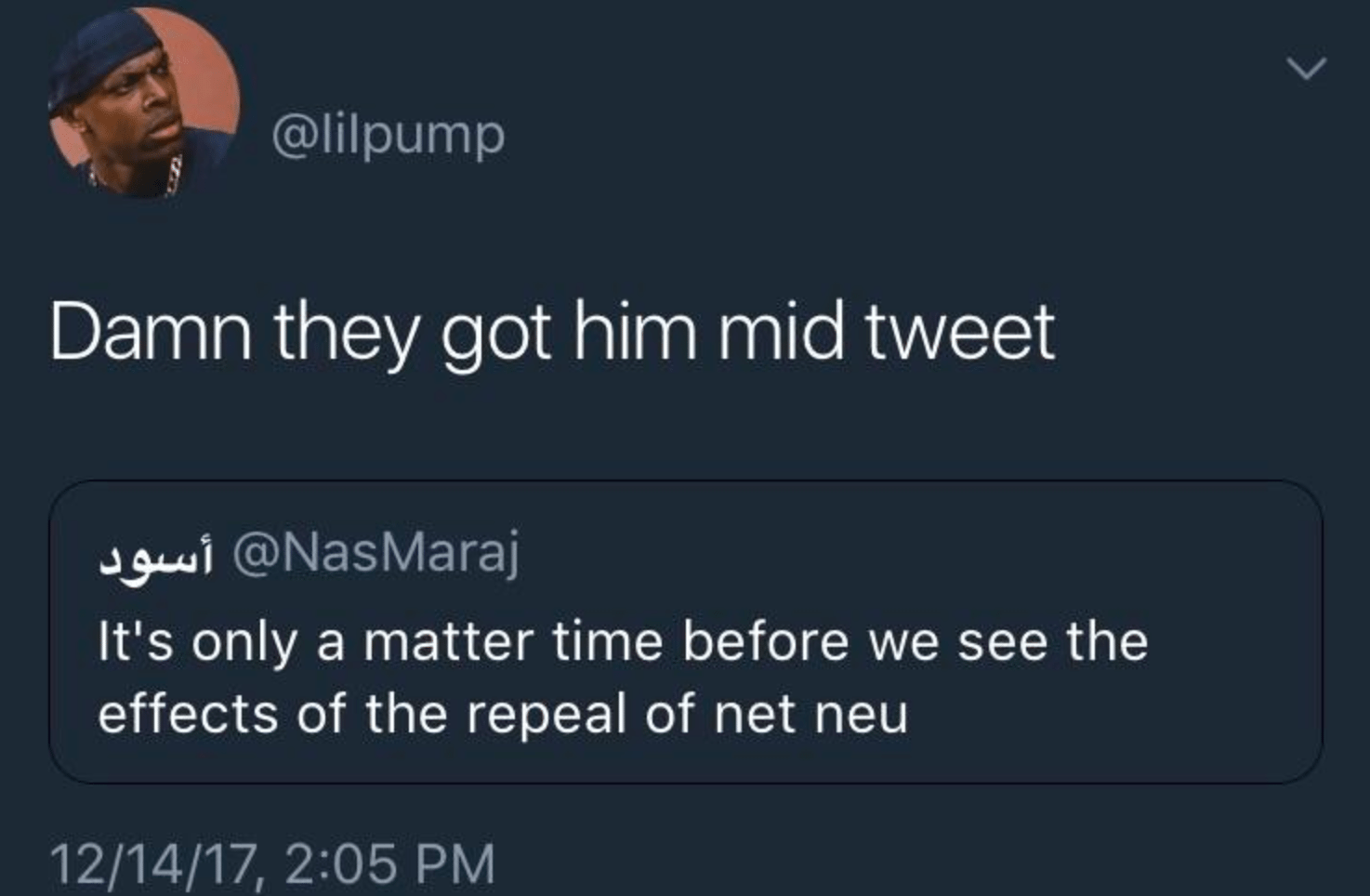The height and width of the screenshot is (896, 1370).
Task: Click the cut-off "net neu" text in the quote
Action: [x=810, y=714]
